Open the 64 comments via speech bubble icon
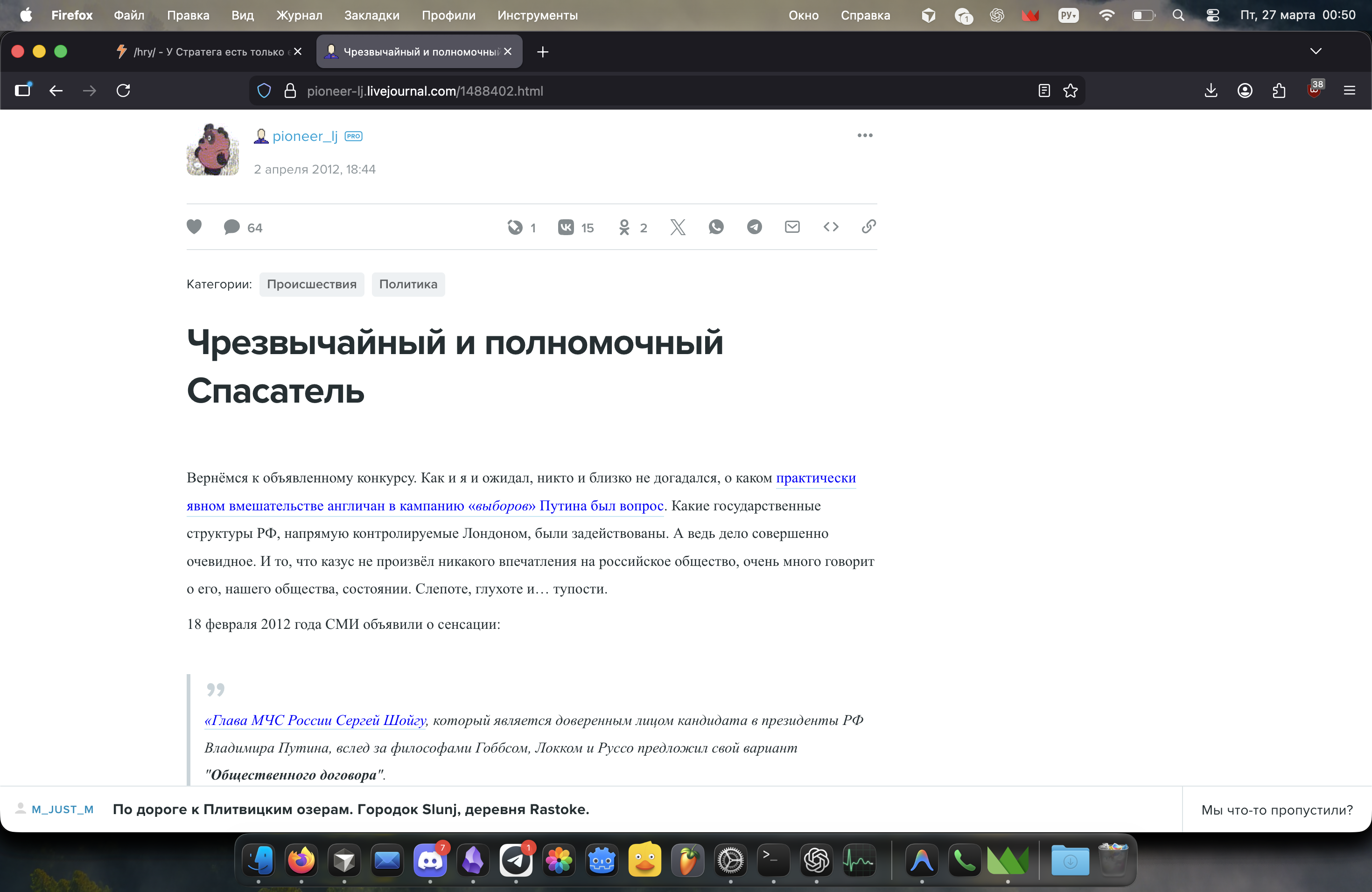Screen dimensions: 1372x892 coord(243,227)
